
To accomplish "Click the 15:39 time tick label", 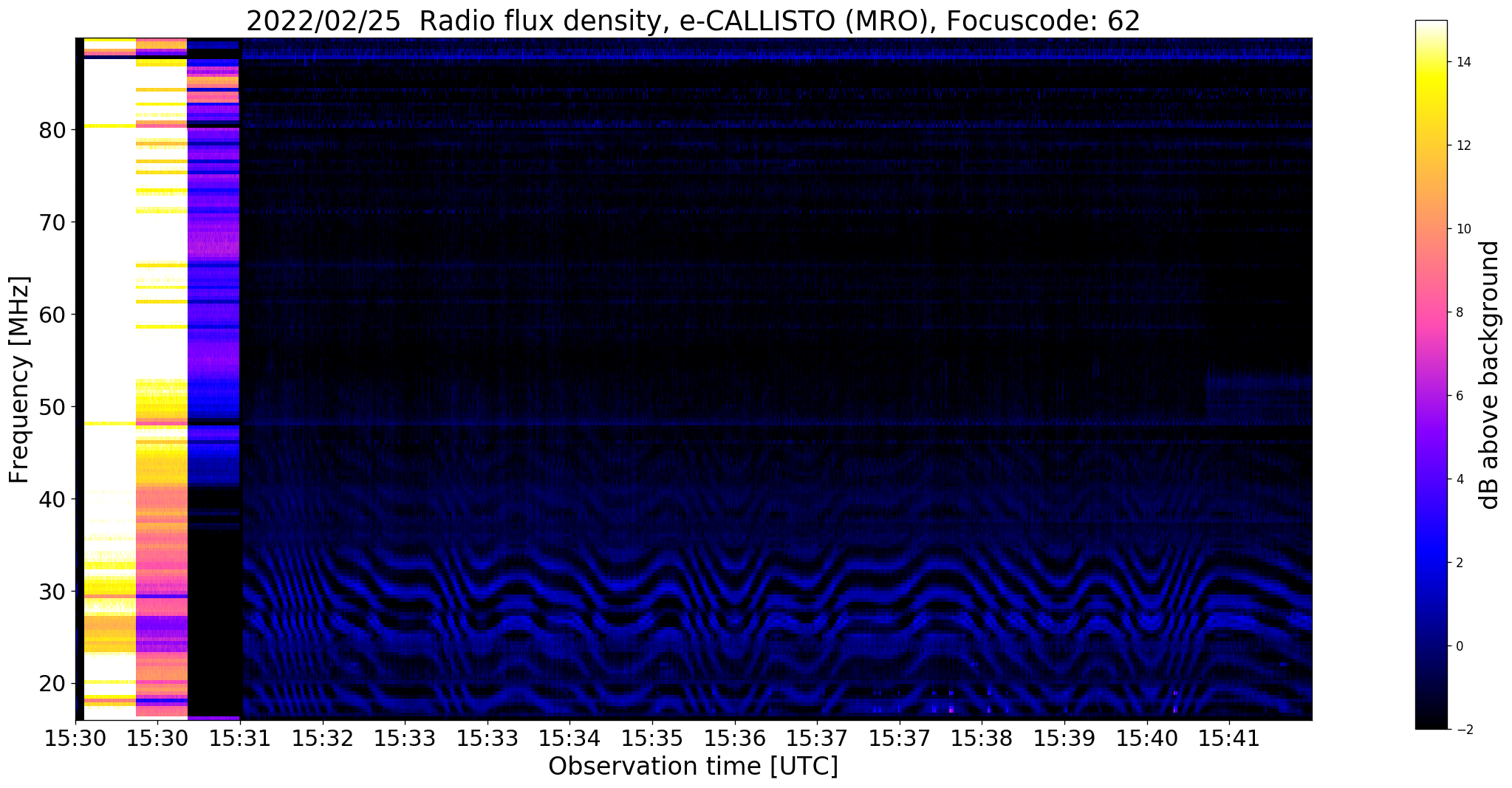I will pyautogui.click(x=1064, y=739).
